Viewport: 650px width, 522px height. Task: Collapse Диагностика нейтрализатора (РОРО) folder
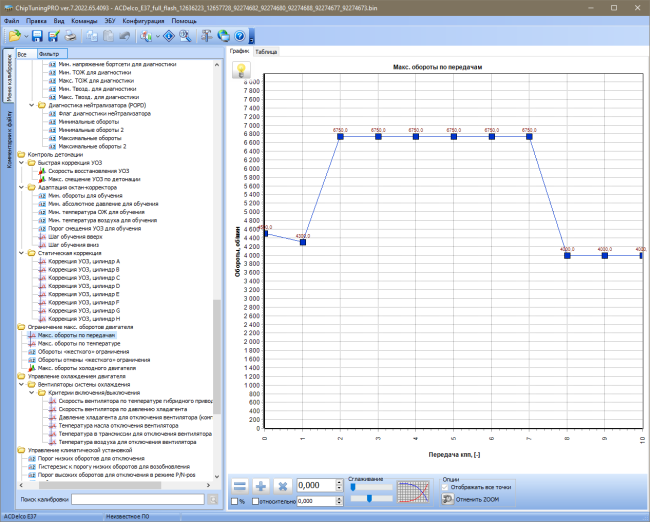(32, 105)
